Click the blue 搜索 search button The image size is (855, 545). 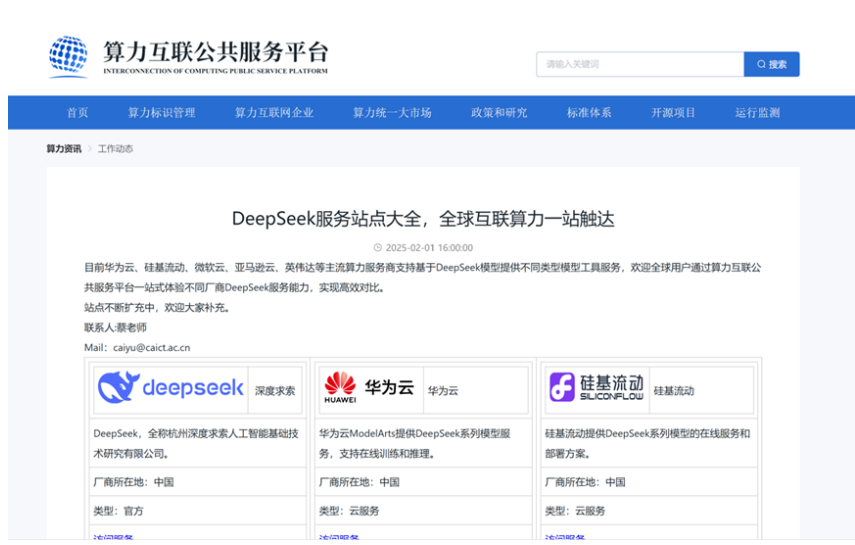[772, 64]
